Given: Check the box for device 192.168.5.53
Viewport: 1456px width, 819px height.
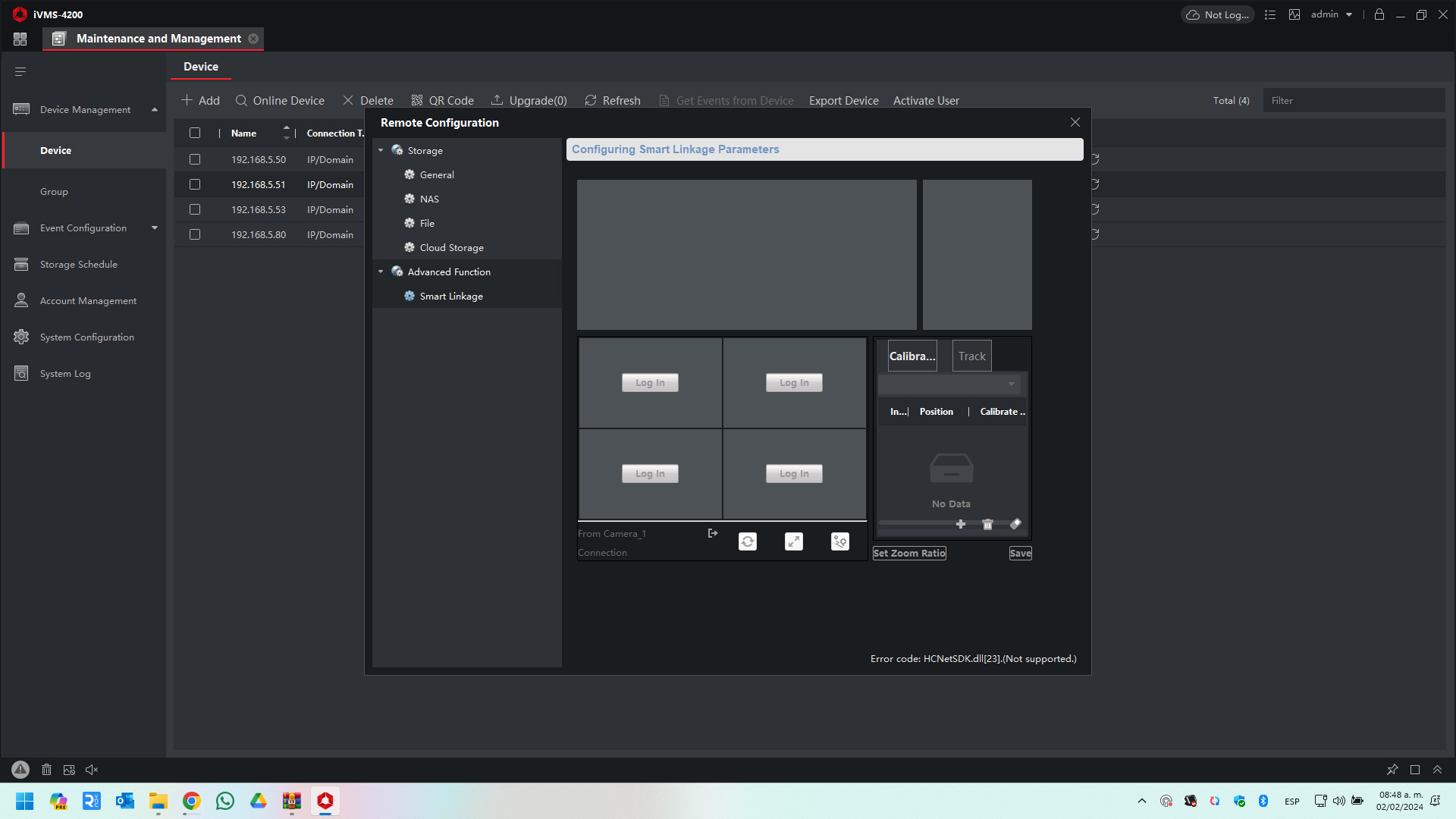Looking at the screenshot, I should (195, 209).
